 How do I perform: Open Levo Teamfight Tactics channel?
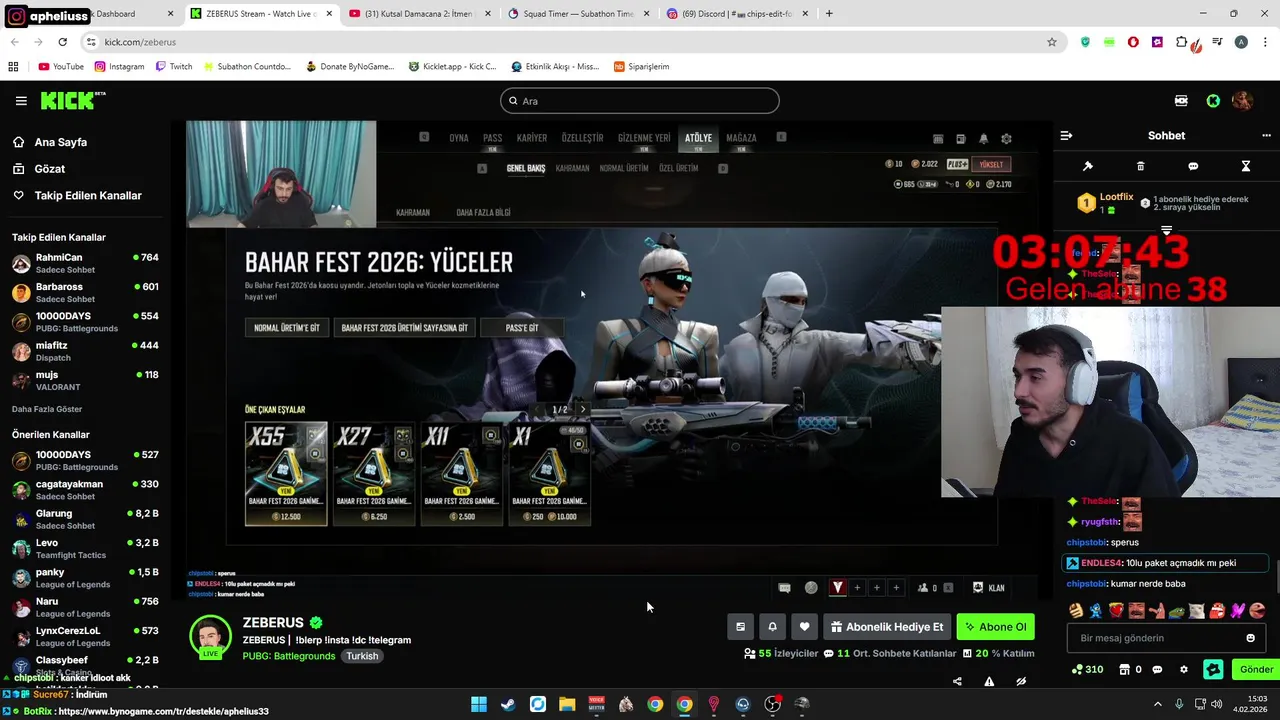(x=85, y=549)
